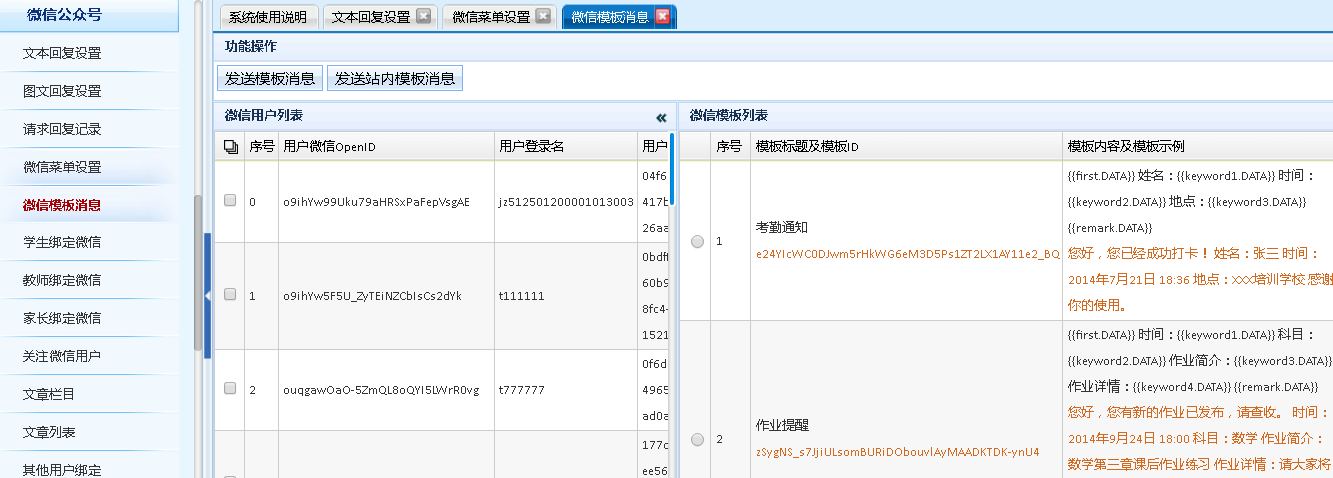Close the 微信模板消息 tab
The image size is (1333, 478).
[x=662, y=17]
